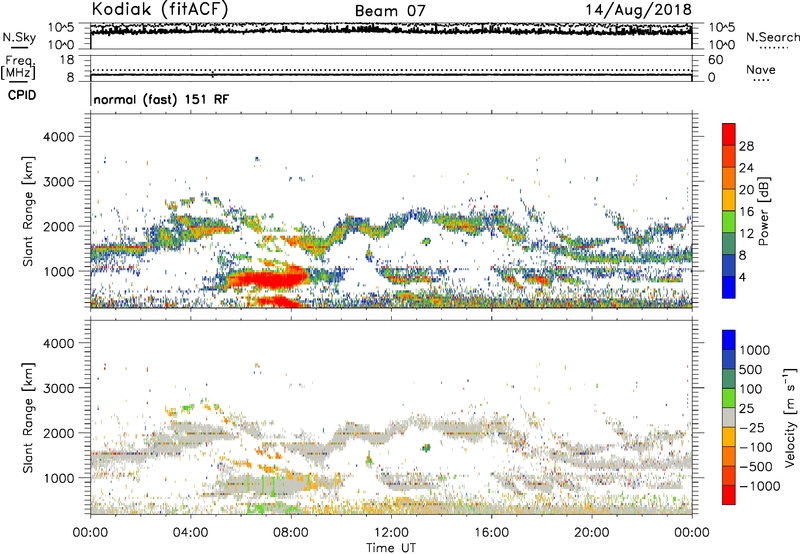Click the '12:00' time tick label
This screenshot has width=800, height=554.
point(391,533)
